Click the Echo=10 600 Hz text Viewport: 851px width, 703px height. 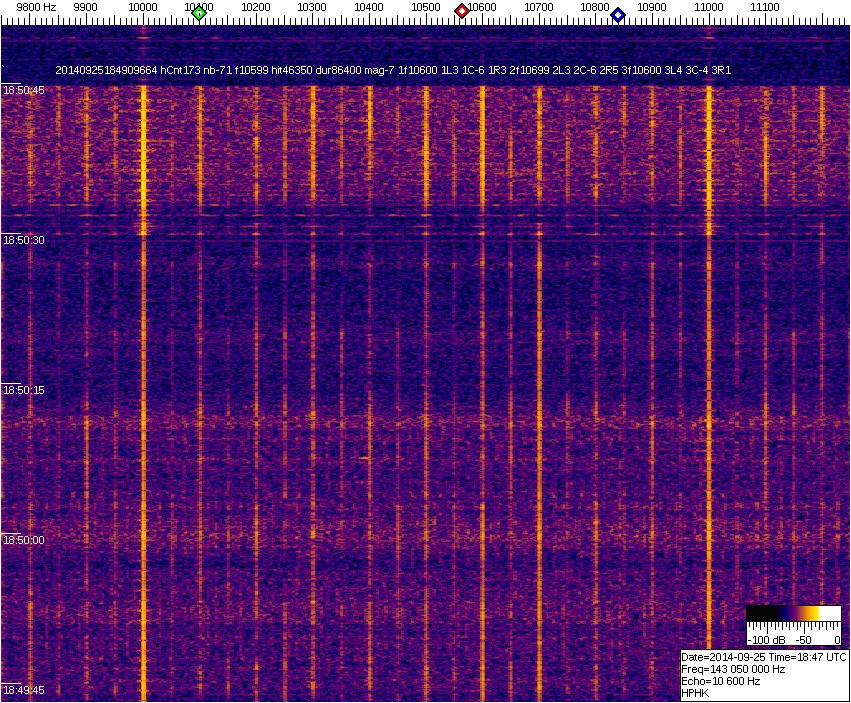[x=720, y=681]
